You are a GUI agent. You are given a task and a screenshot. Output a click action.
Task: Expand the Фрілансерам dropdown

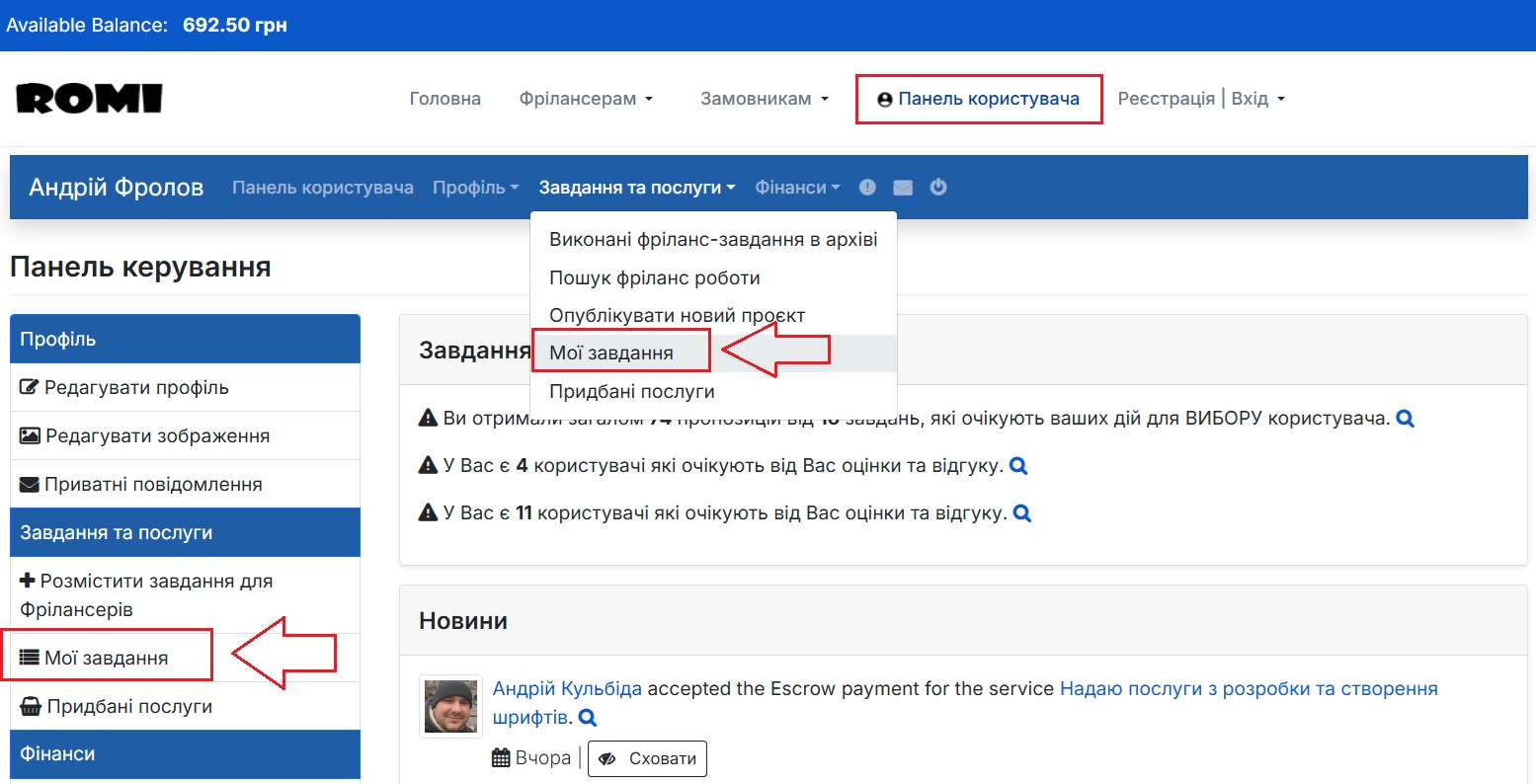tap(585, 98)
